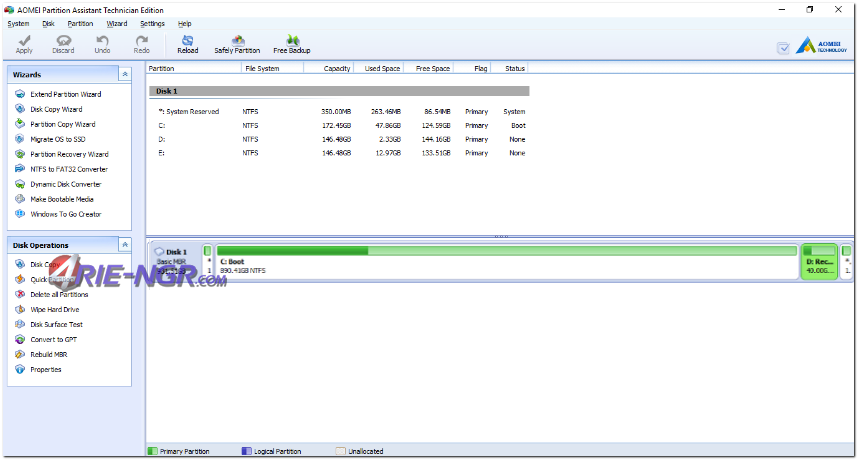Image resolution: width=858 pixels, height=460 pixels.
Task: Click the Status column header
Action: pyautogui.click(x=510, y=68)
